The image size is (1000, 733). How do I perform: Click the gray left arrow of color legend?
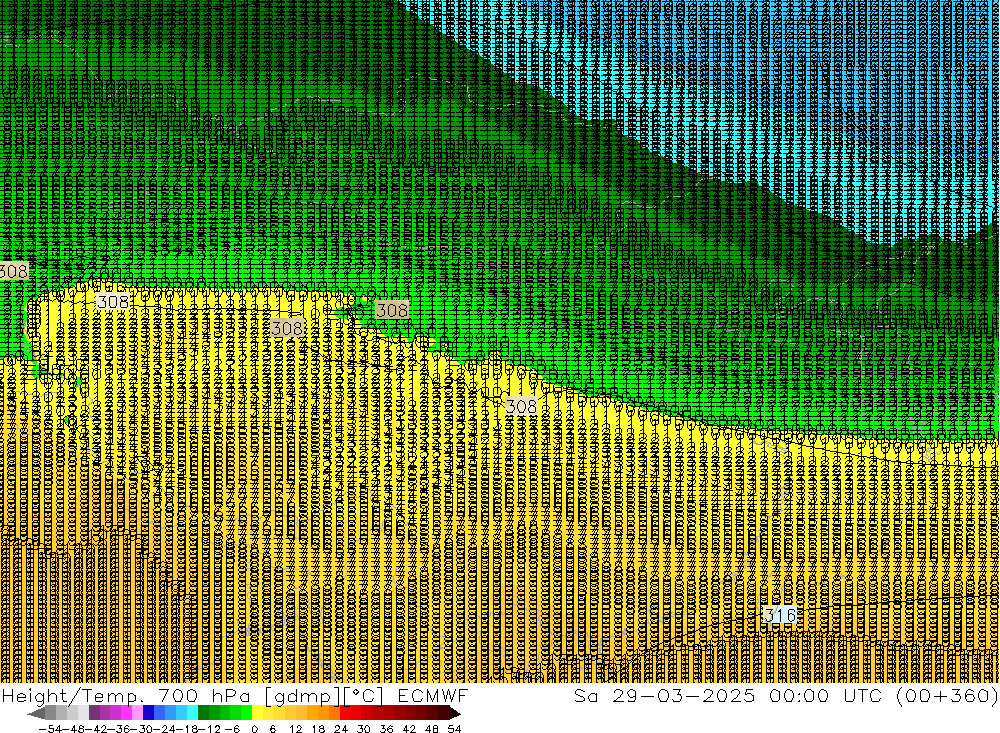36,714
